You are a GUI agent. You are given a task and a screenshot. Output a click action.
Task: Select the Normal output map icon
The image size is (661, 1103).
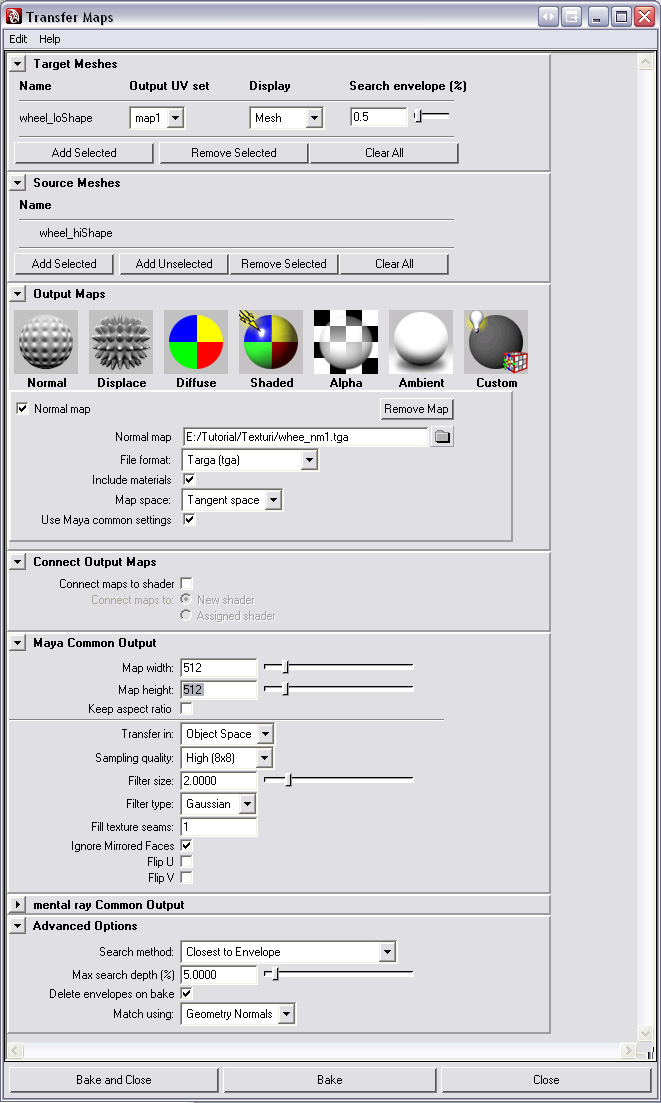(x=46, y=342)
